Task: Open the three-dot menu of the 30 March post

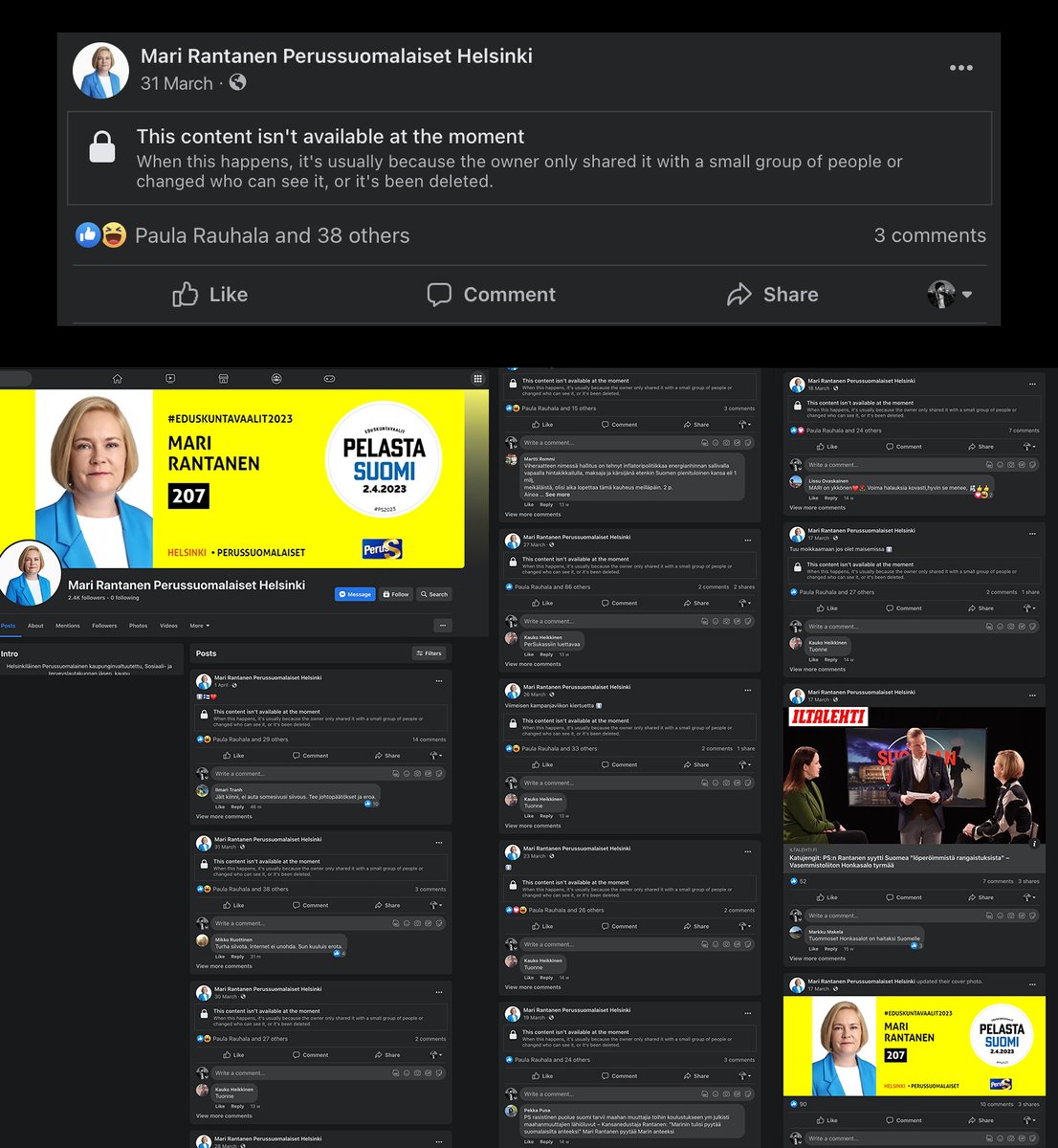Action: tap(439, 992)
